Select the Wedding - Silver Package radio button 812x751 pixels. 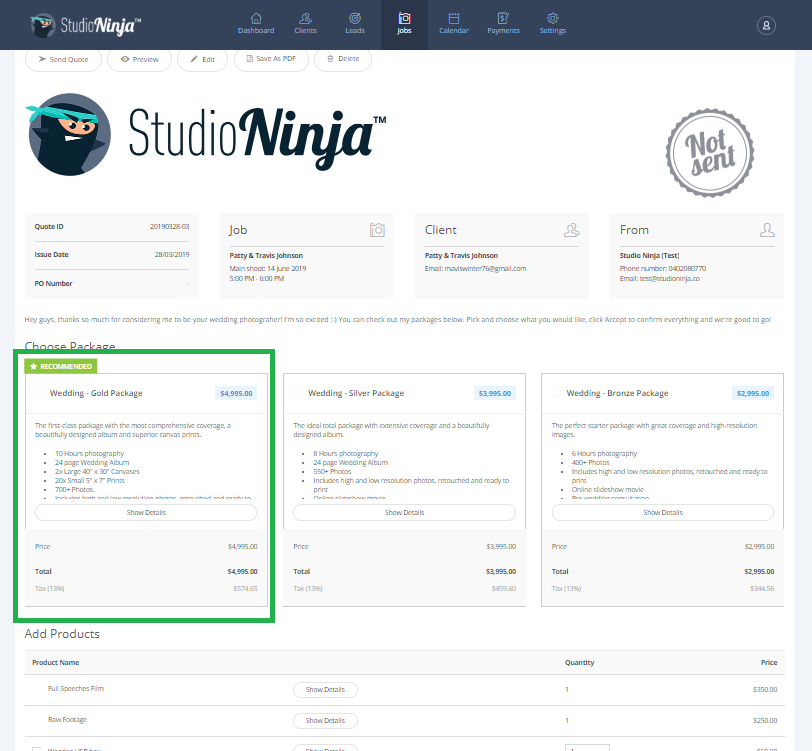[298, 393]
